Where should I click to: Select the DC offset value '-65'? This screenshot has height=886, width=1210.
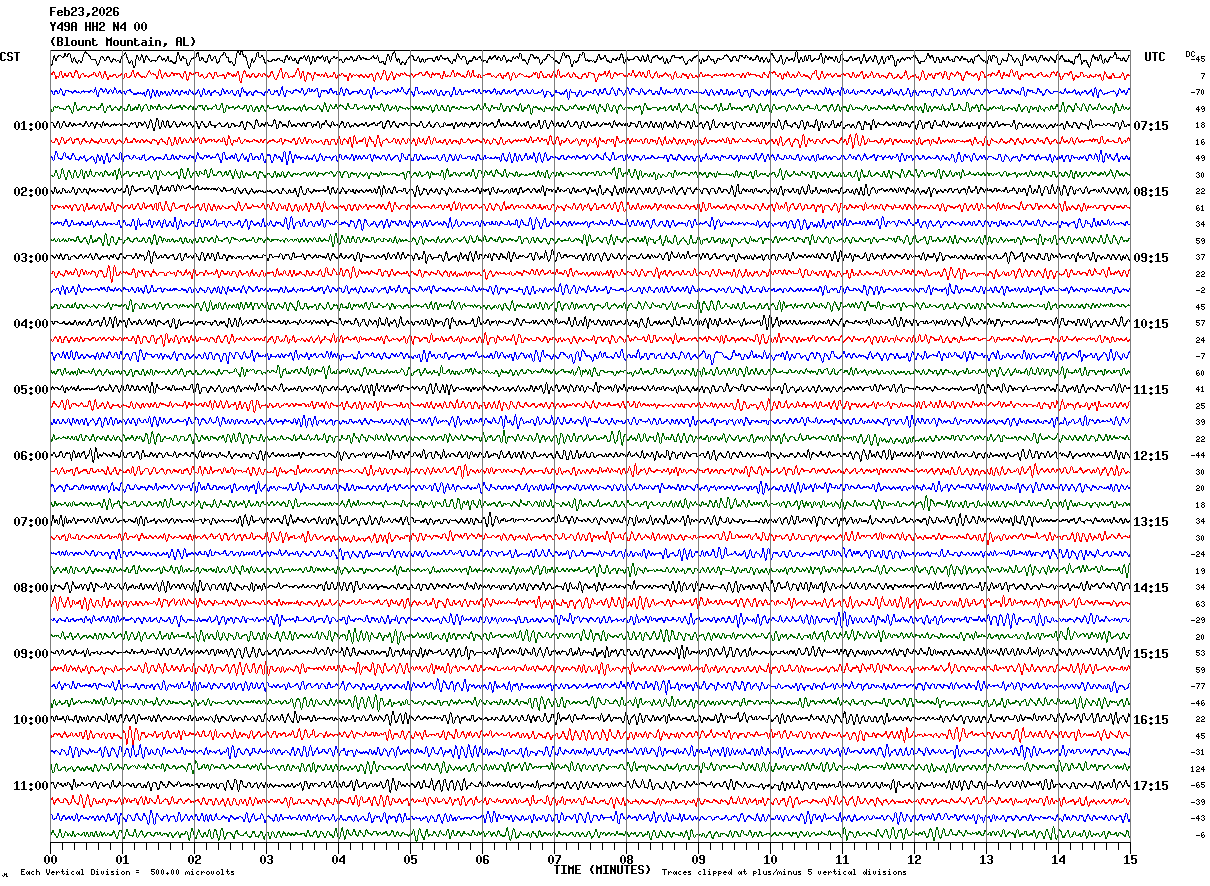pos(1197,785)
